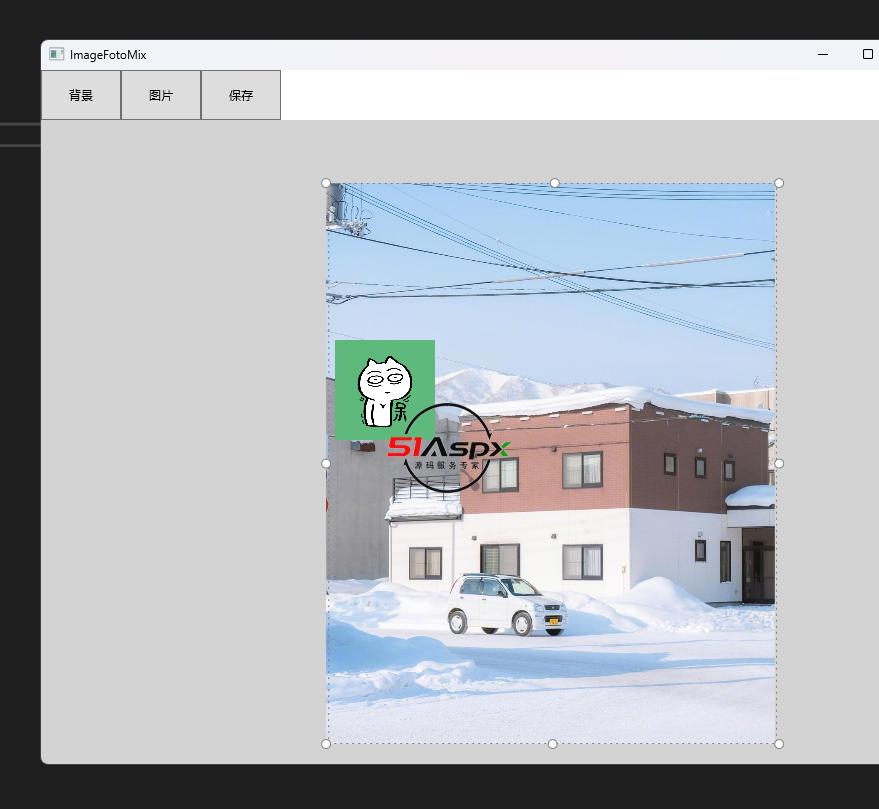Click the 背景 background button
The height and width of the screenshot is (809, 879).
click(81, 95)
